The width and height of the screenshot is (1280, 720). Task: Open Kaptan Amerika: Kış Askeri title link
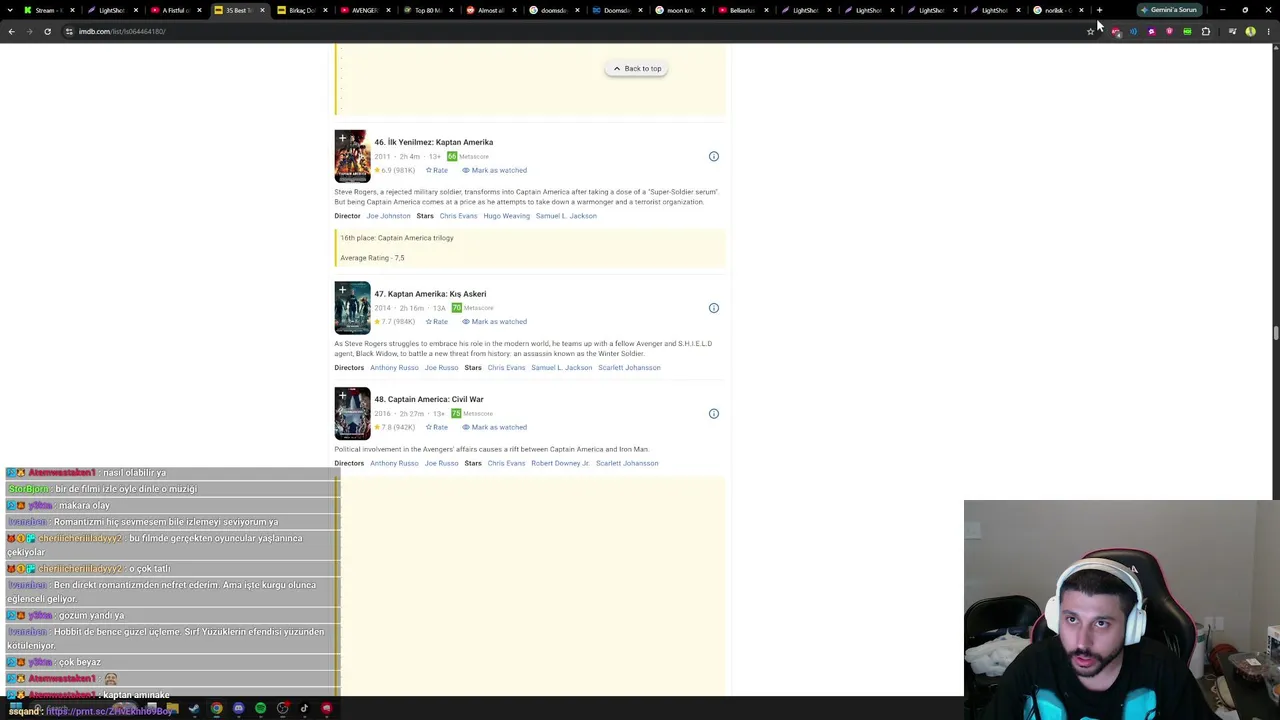[430, 294]
